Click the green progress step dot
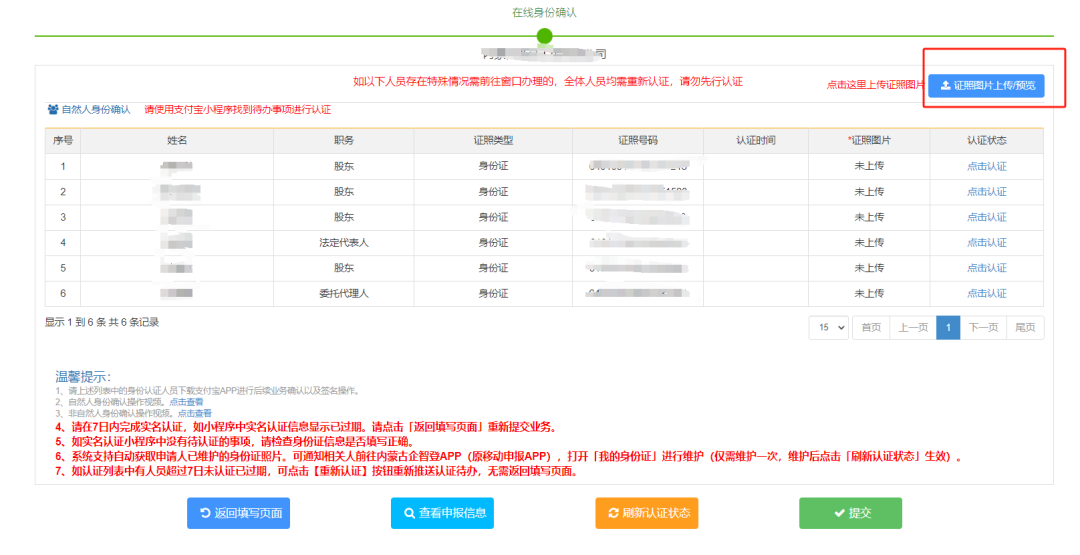The image size is (1080, 555). [x=544, y=36]
